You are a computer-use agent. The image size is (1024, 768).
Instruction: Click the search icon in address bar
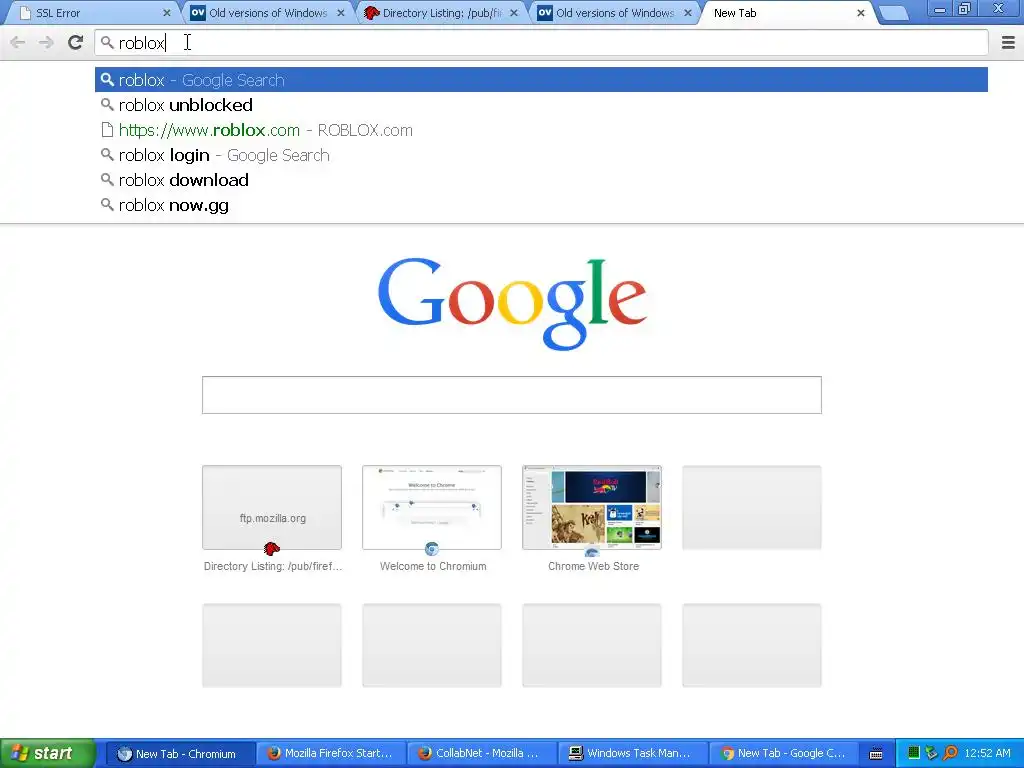click(107, 42)
